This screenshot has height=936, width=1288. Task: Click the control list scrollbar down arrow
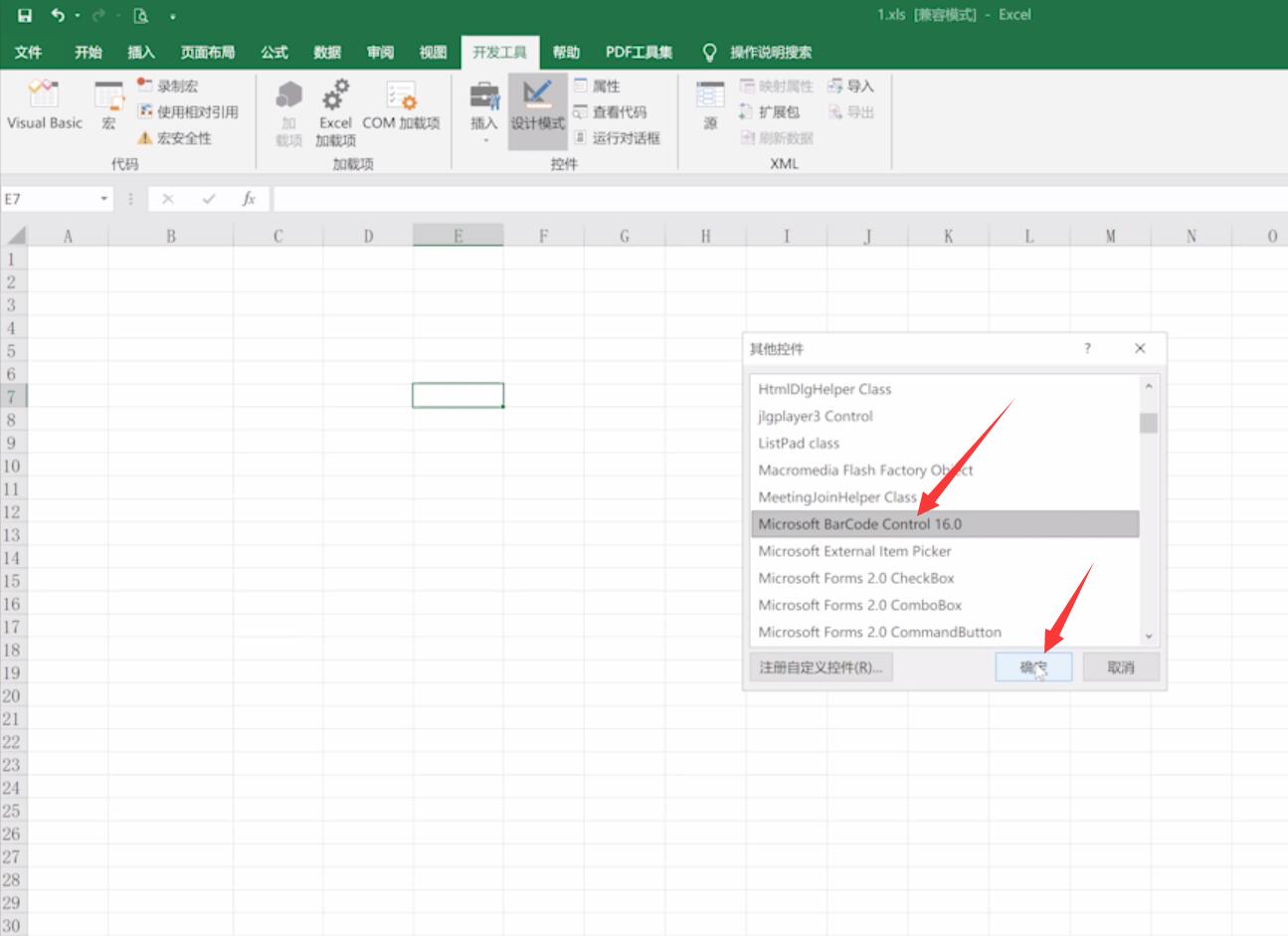tap(1149, 636)
